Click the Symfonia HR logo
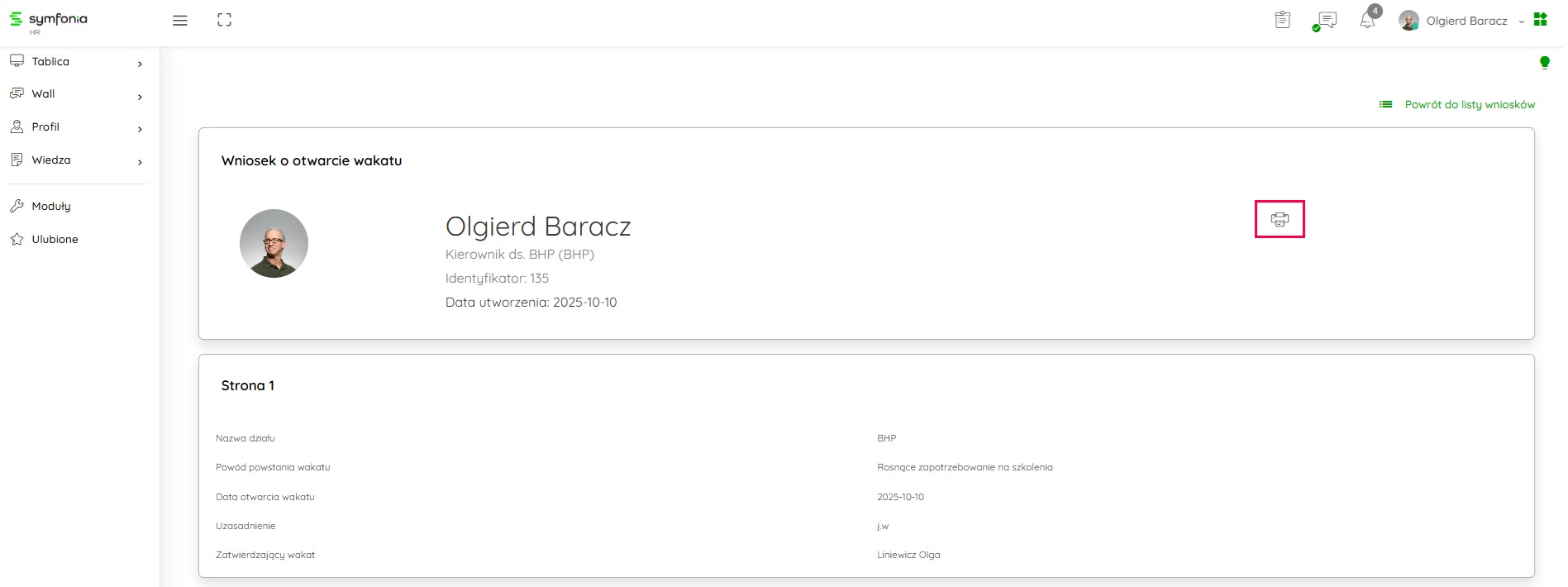 click(x=49, y=21)
